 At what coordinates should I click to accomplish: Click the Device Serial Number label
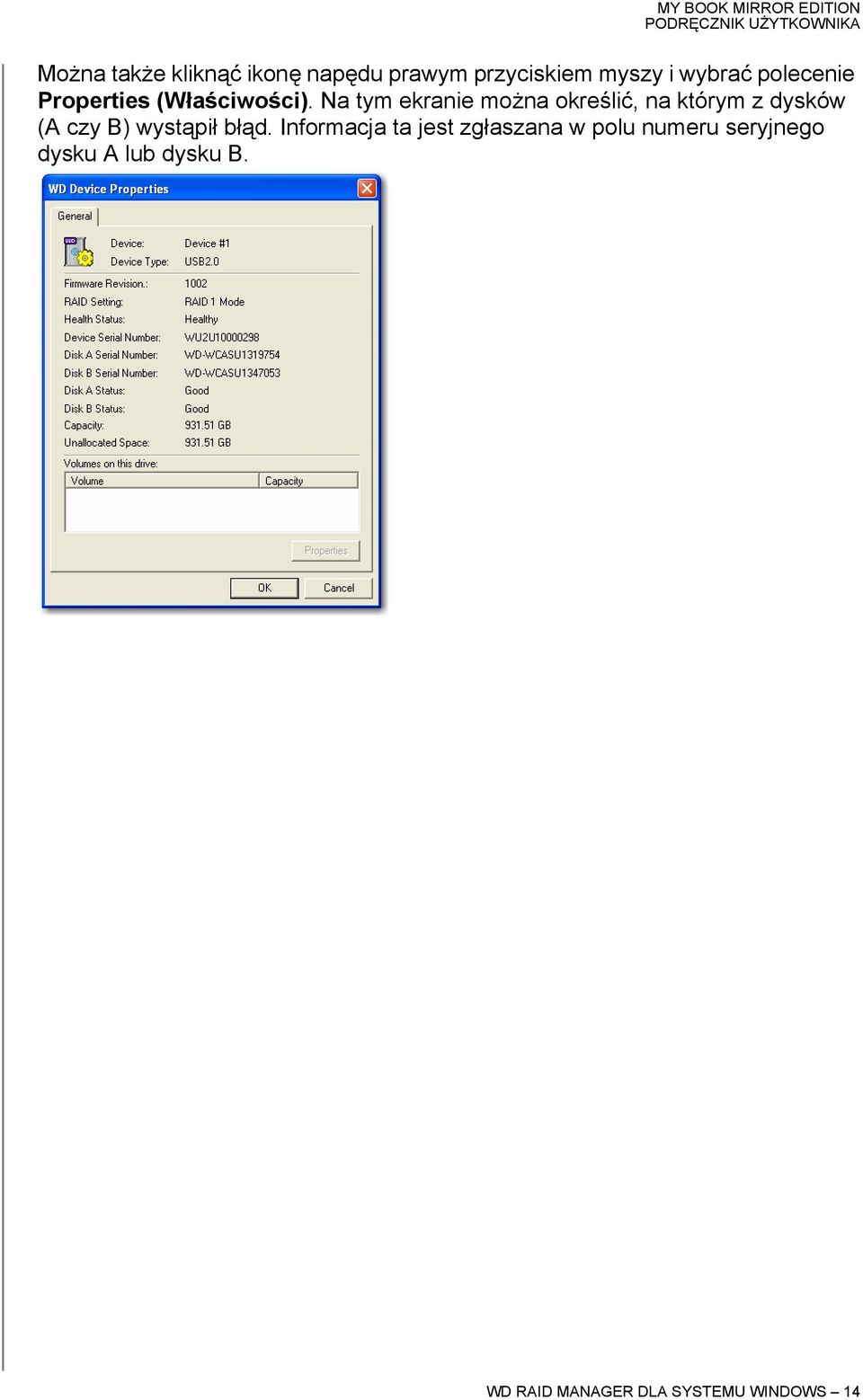coord(112,338)
